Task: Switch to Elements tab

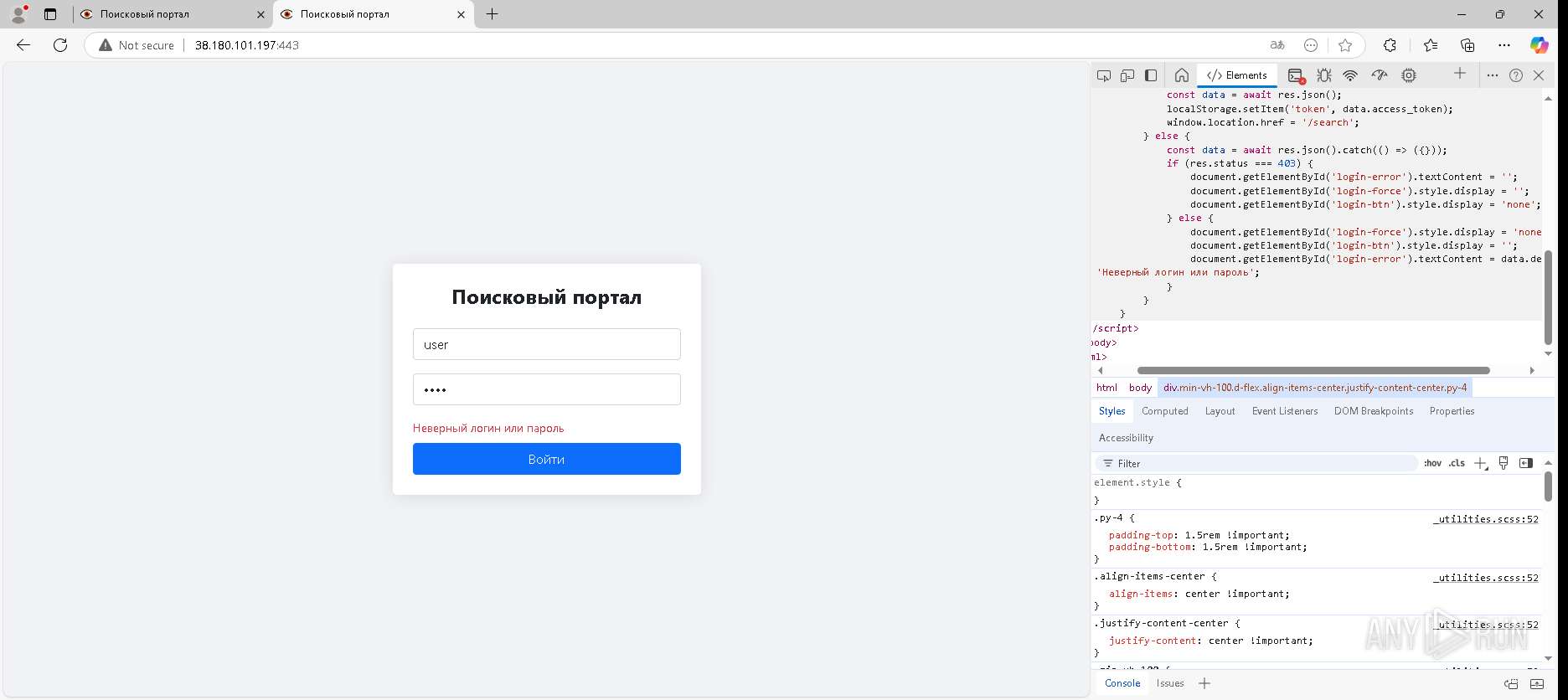Action: [1237, 75]
